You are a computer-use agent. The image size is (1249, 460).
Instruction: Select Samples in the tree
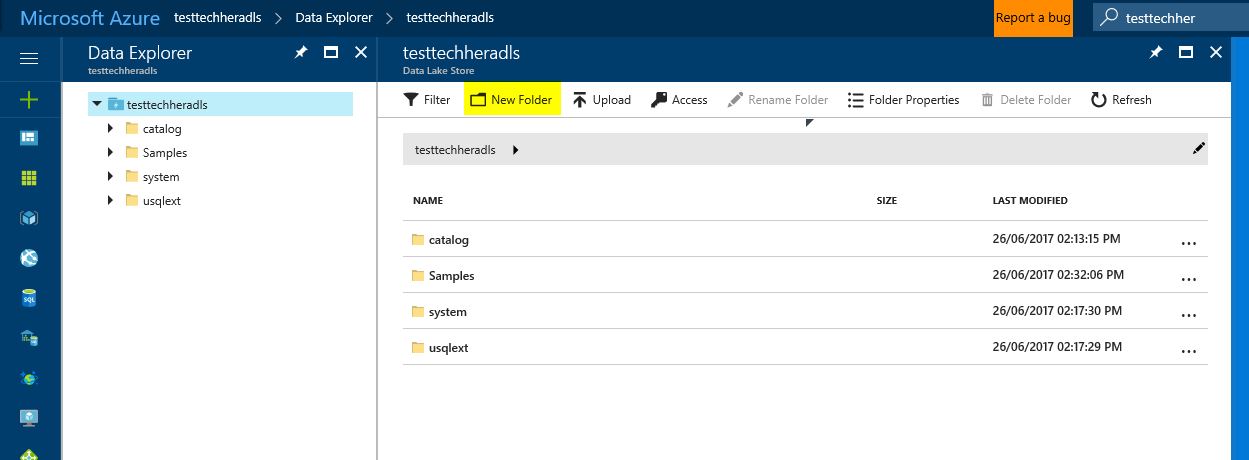[165, 153]
